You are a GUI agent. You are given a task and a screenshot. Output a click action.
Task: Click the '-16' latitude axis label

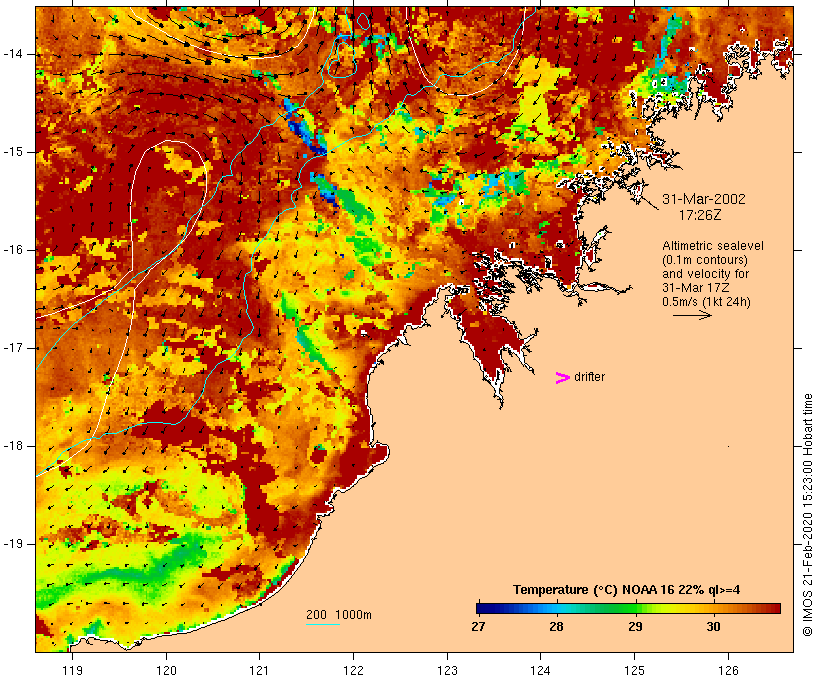pos(13,250)
